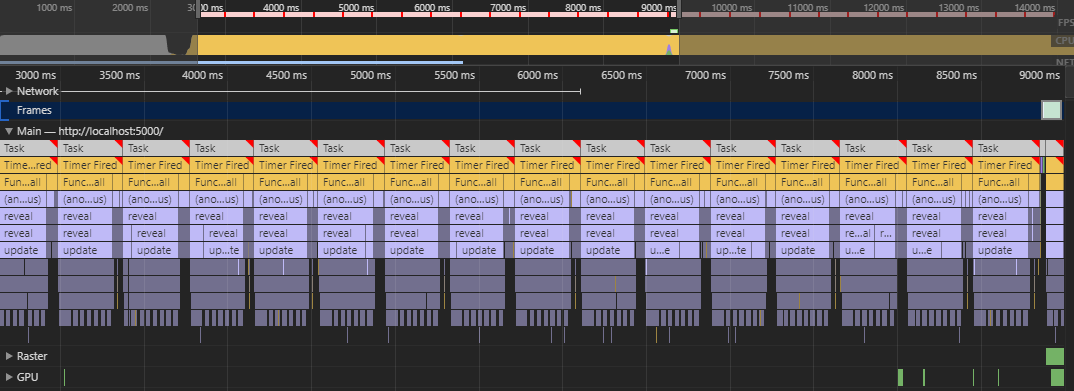1074x391 pixels.
Task: Expand the Raster track
Action: tap(9, 356)
